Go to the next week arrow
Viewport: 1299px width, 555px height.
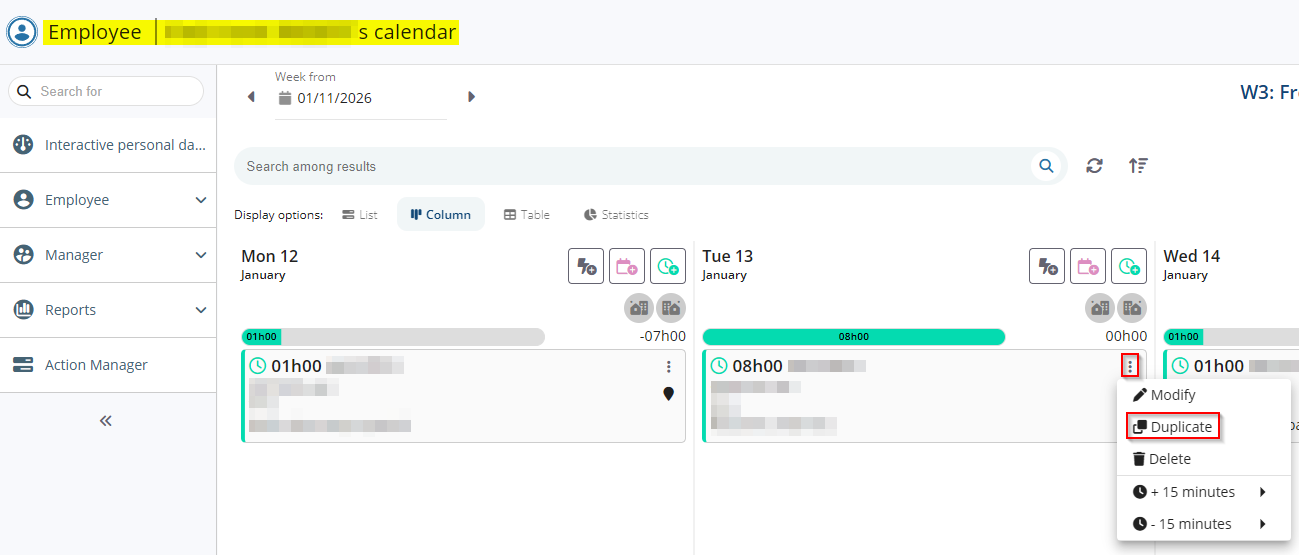[471, 97]
